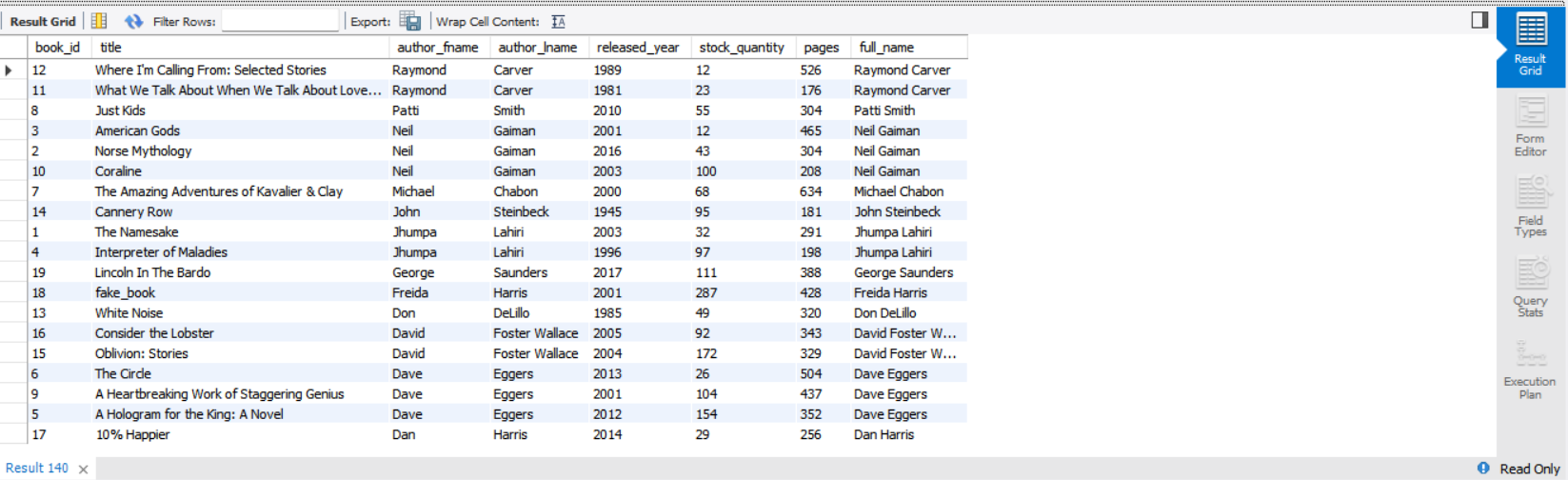Screen dimensions: 1568x480
Task: Open the Execution Plan view
Action: pyautogui.click(x=1530, y=370)
